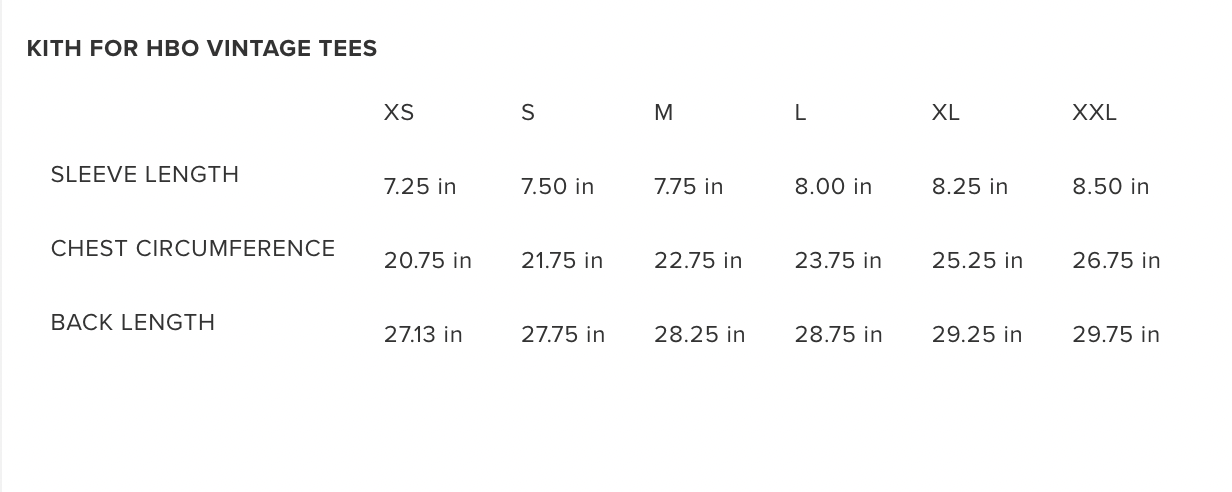This screenshot has height=492, width=1232.
Task: Select the S size column header
Action: (528, 113)
